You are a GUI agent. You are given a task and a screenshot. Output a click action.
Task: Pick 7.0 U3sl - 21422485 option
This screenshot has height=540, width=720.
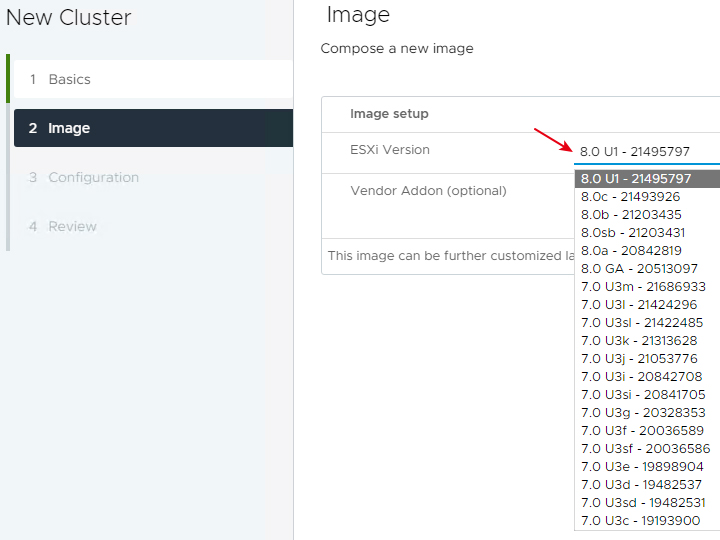point(647,322)
